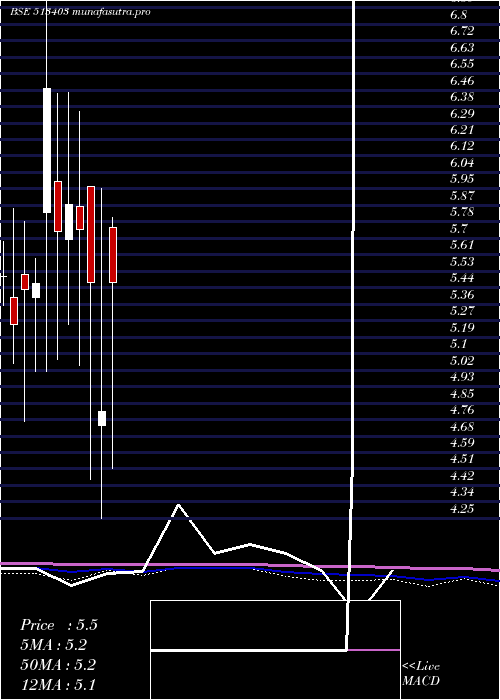
Task: Select the 4.25 price axis label
Action: coord(462,509)
